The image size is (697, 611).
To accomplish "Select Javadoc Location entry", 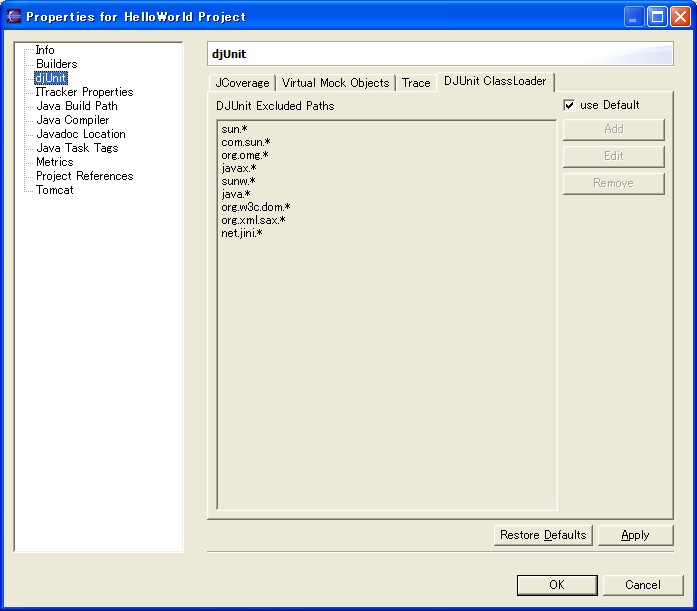I will [x=80, y=134].
